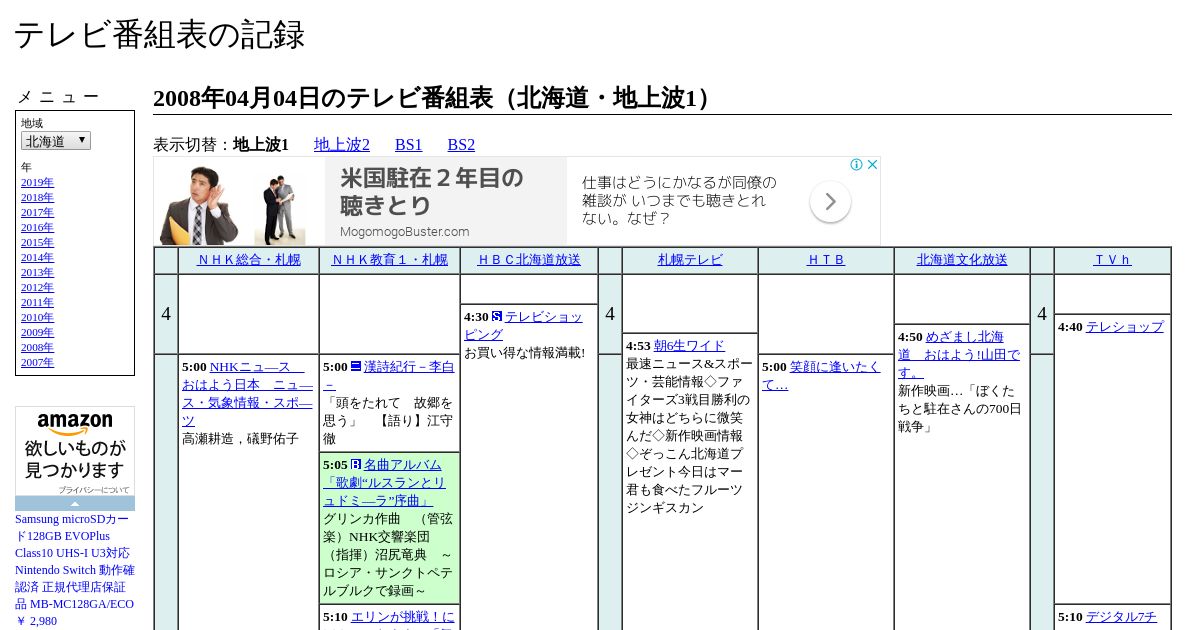Image resolution: width=1200 pixels, height=630 pixels.
Task: Open the テレビショッピング program link
Action: [x=523, y=326]
